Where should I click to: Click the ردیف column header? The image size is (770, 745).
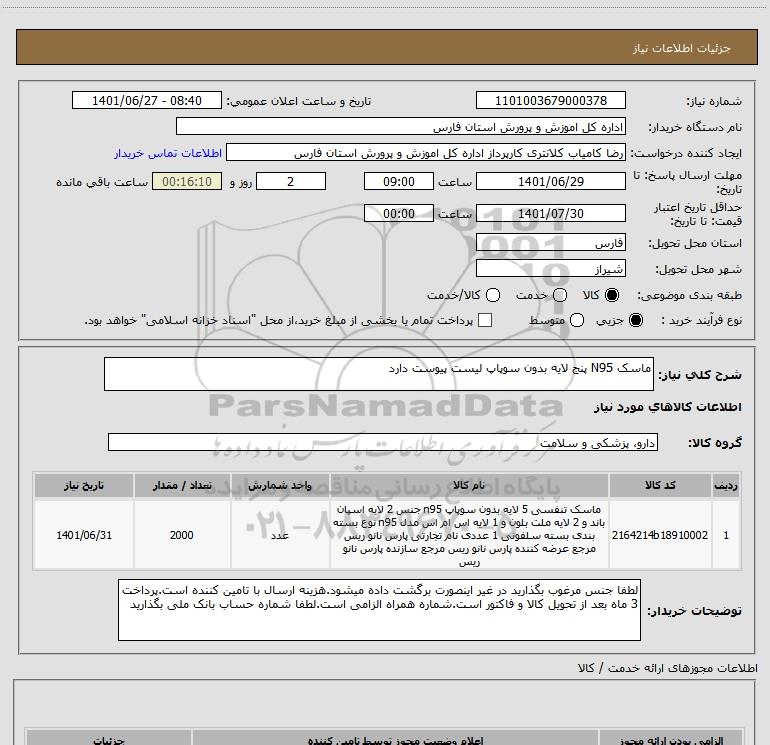tap(726, 485)
